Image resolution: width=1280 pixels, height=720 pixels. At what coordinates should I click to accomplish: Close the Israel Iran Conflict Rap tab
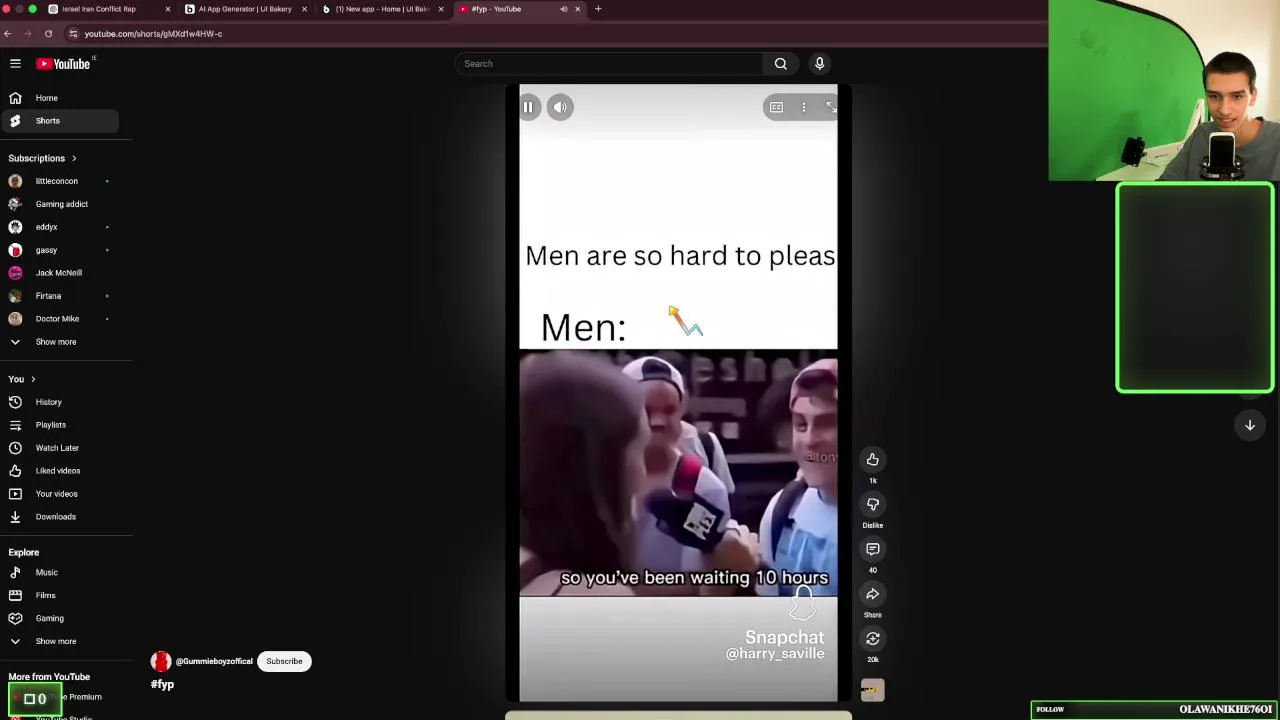(167, 9)
